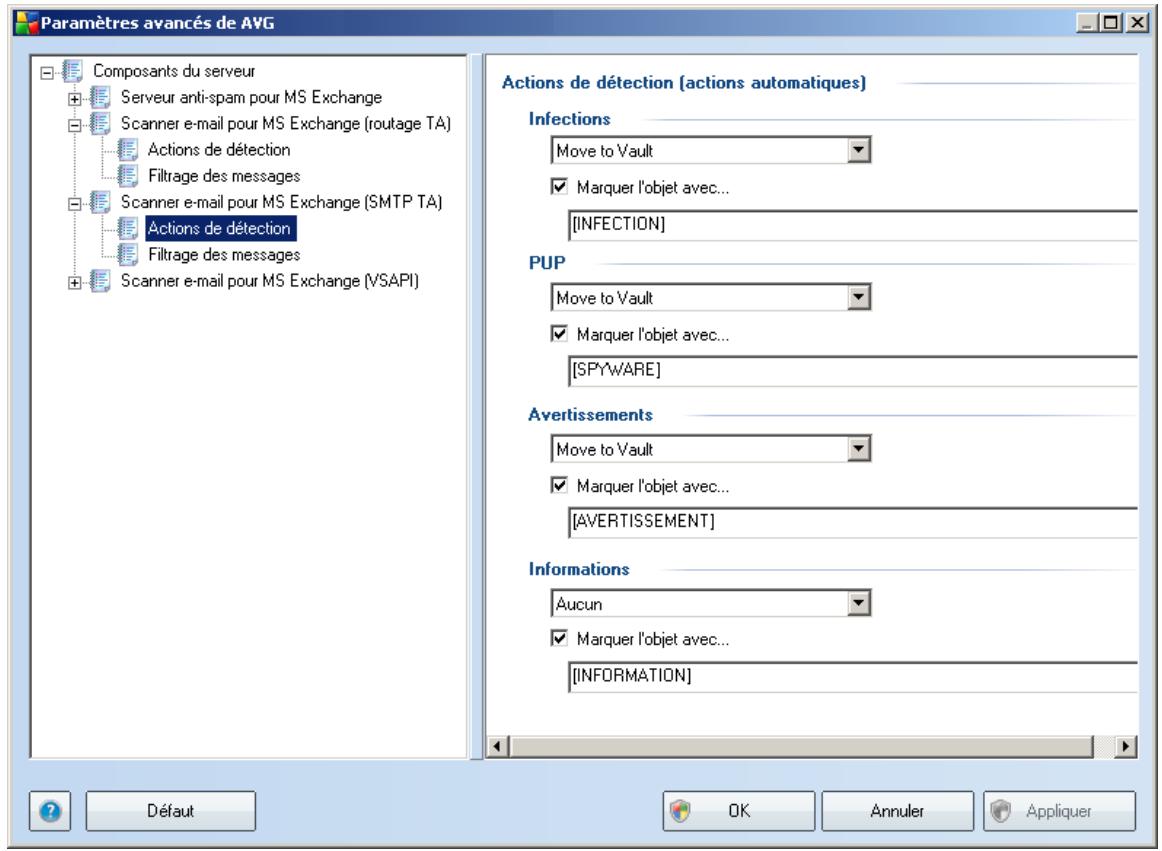This screenshot has height=851, width=1162.
Task: Uncheck Marquer l'objet avec under Informations
Action: tap(560, 638)
